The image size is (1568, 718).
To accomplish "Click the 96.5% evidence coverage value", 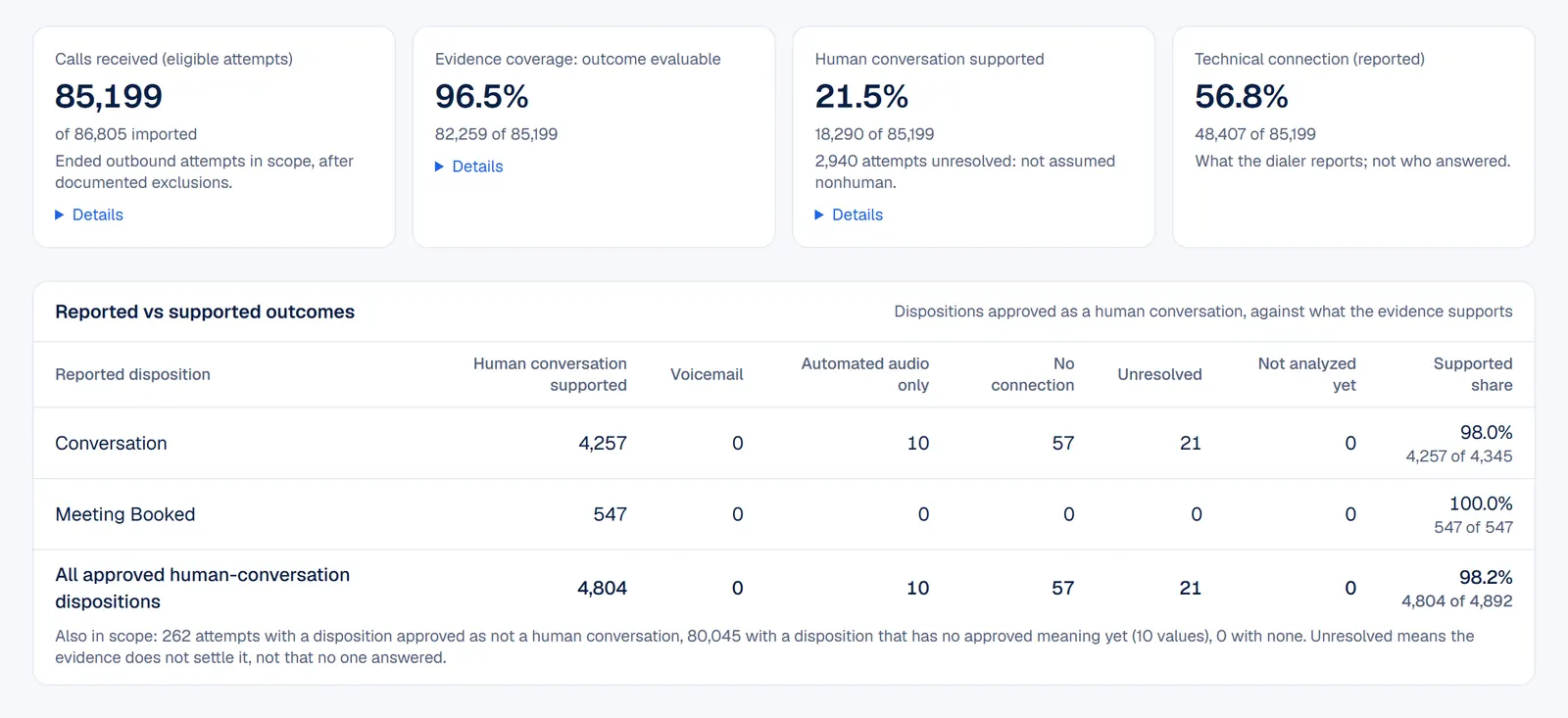I will click(x=482, y=96).
